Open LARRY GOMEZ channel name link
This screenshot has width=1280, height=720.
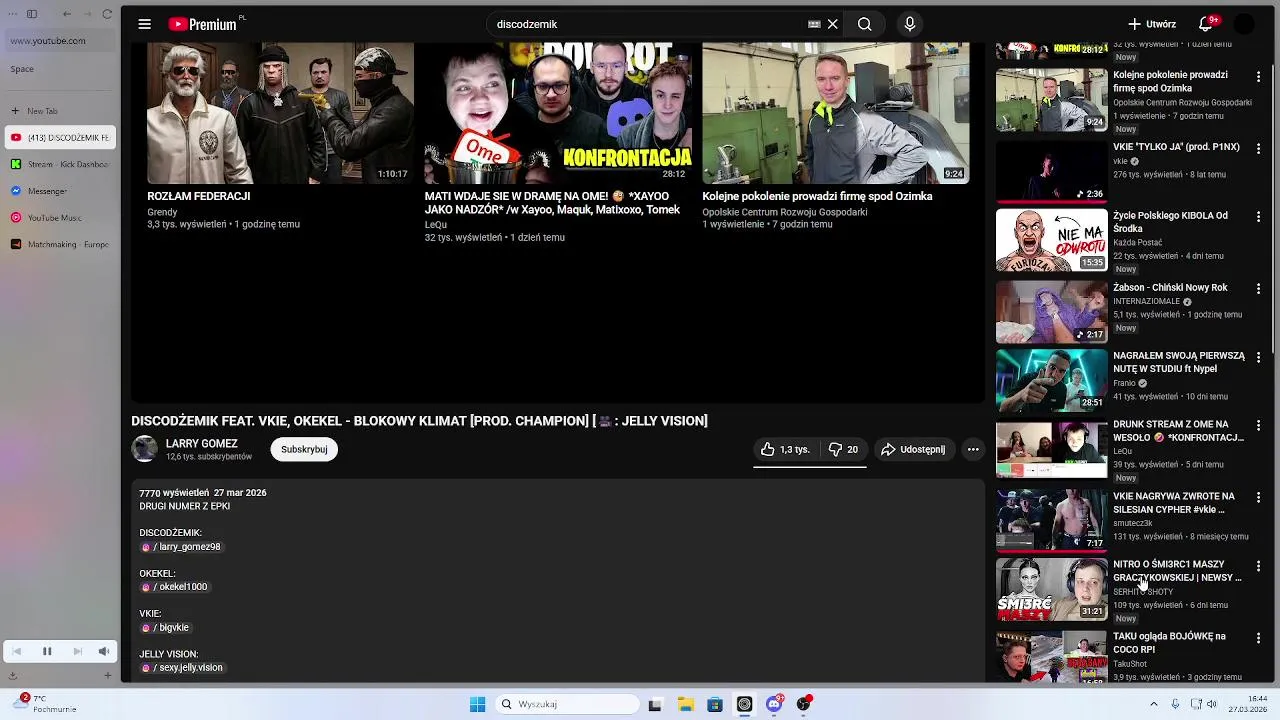pyautogui.click(x=202, y=444)
